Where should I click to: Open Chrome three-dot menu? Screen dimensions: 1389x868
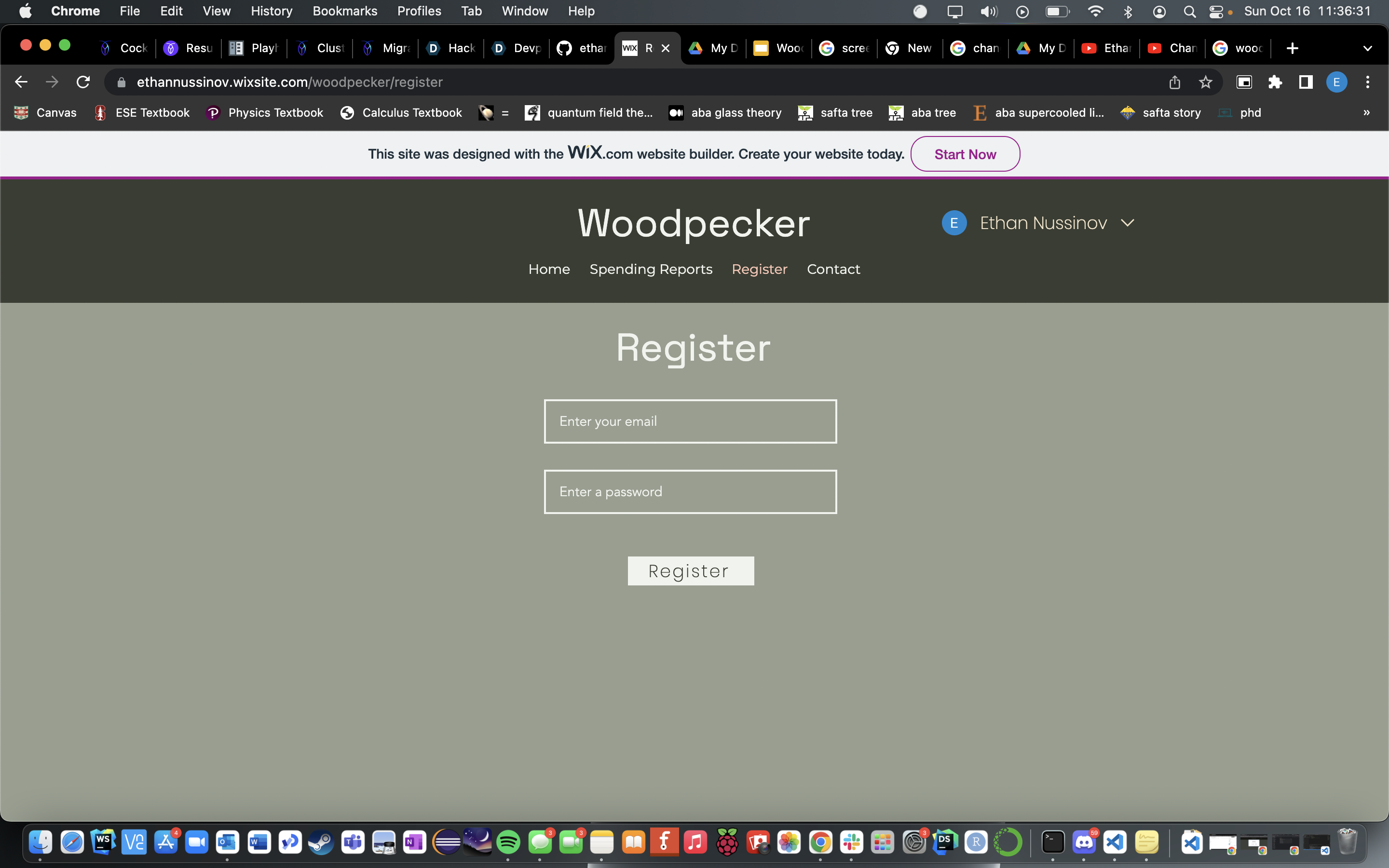pyautogui.click(x=1368, y=82)
